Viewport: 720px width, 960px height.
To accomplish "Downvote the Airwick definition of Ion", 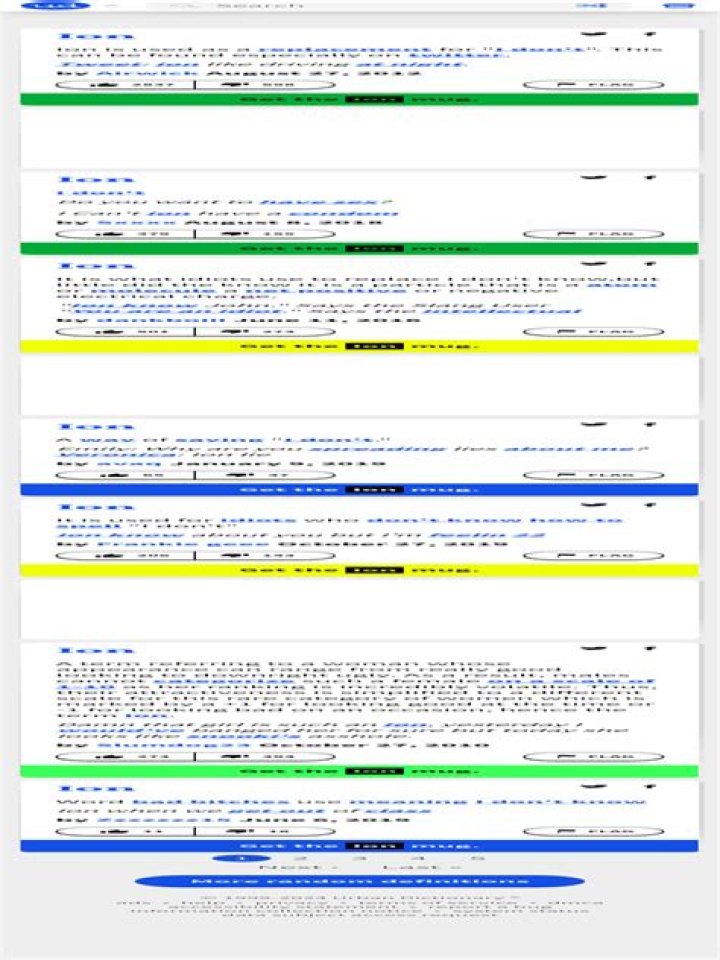I will click(x=265, y=84).
